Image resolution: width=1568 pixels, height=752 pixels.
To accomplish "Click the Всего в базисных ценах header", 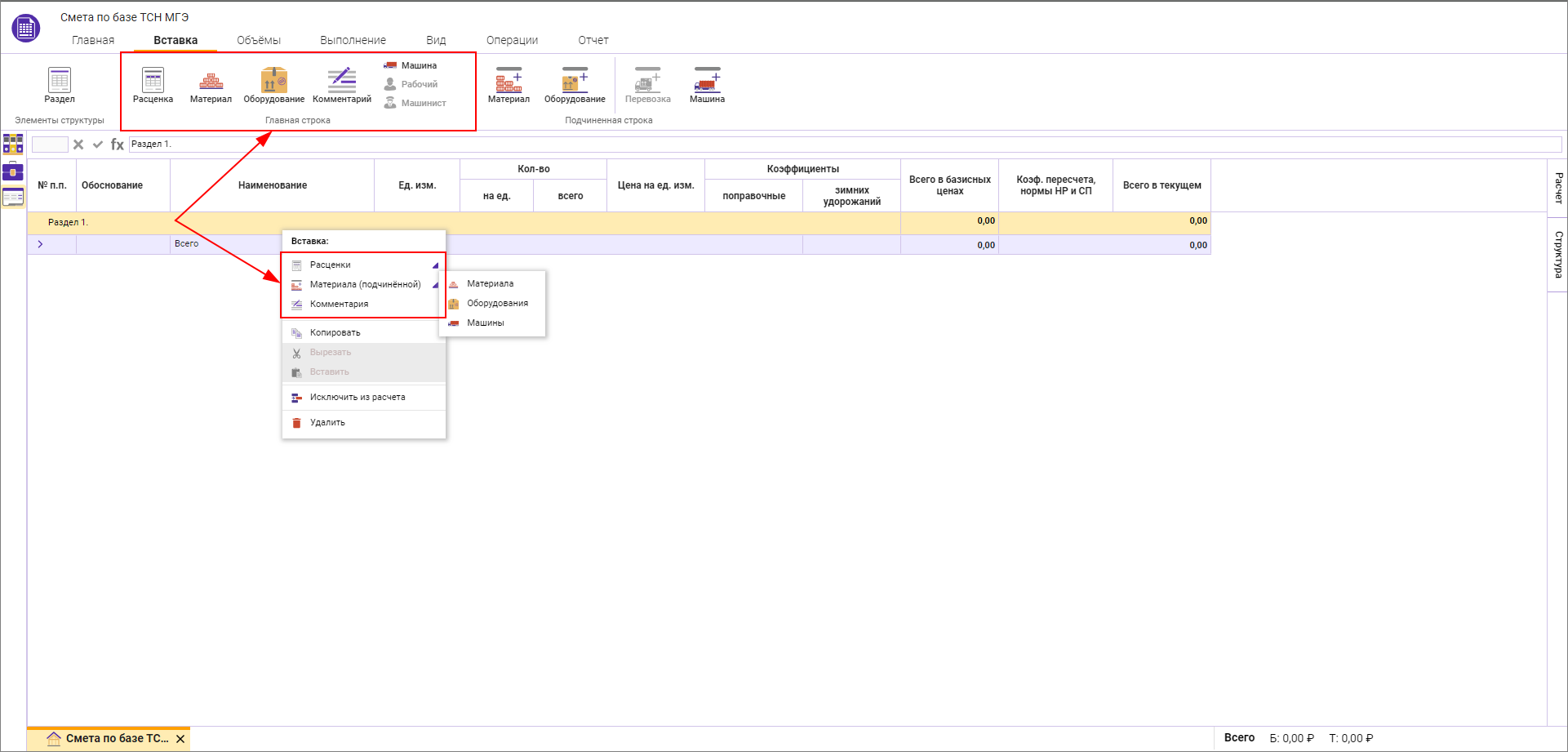I will [949, 185].
